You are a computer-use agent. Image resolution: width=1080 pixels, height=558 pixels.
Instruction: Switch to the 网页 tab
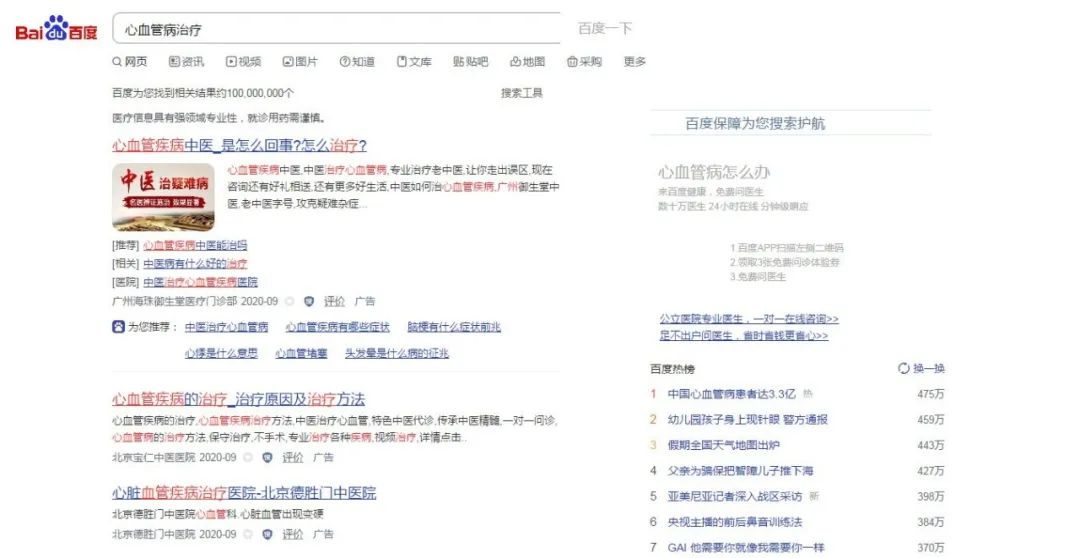point(129,61)
